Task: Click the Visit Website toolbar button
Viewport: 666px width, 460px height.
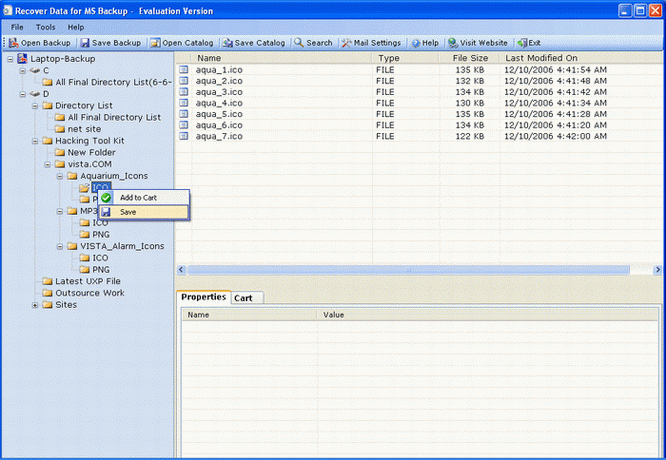Action: (478, 43)
